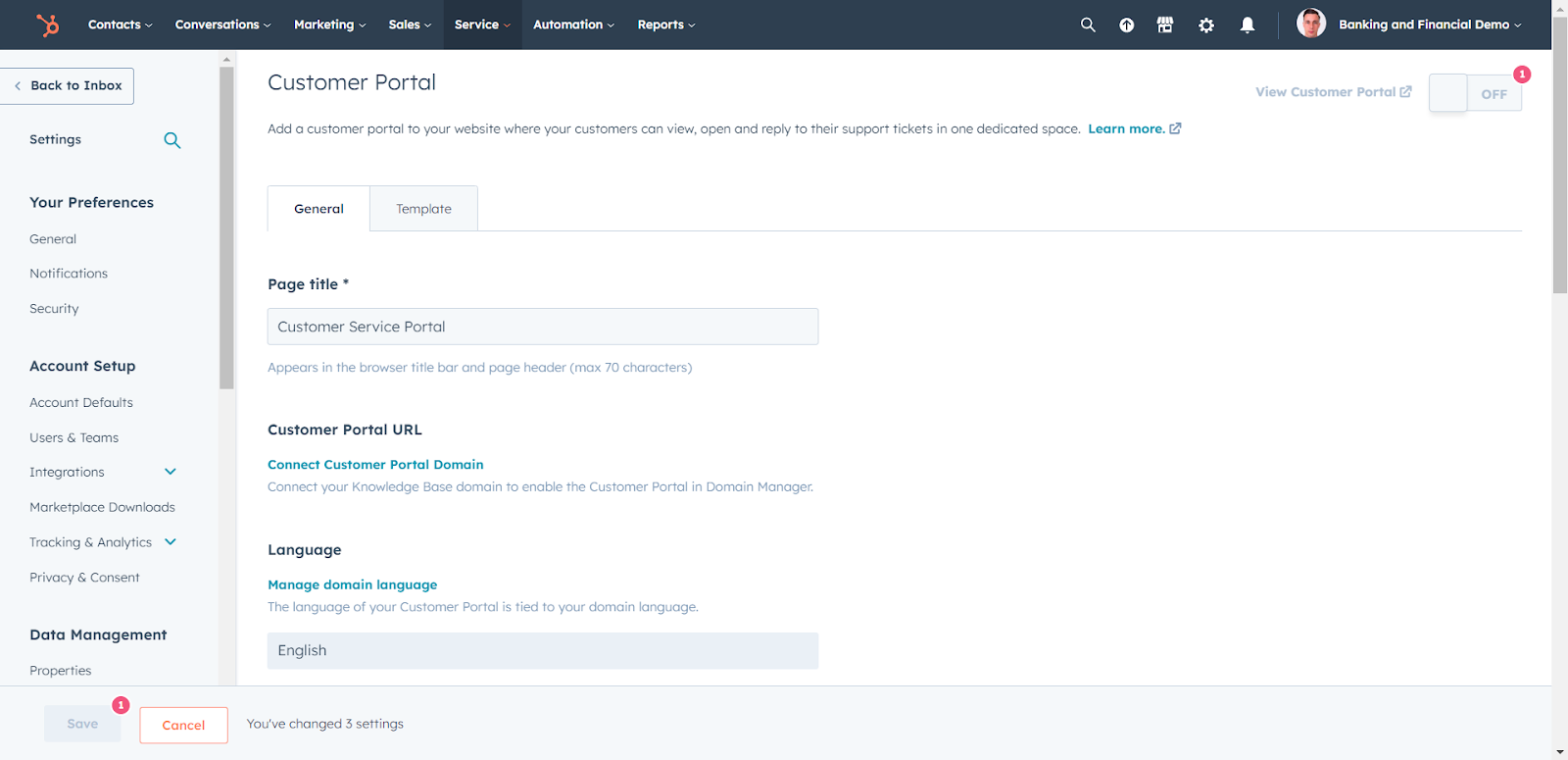Open the Contacts menu

pyautogui.click(x=120, y=25)
